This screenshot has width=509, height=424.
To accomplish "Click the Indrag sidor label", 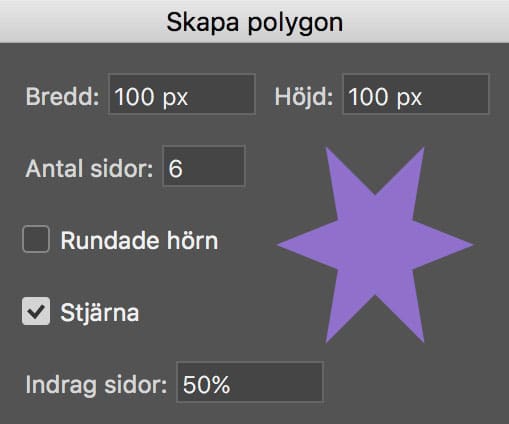I will tap(96, 385).
